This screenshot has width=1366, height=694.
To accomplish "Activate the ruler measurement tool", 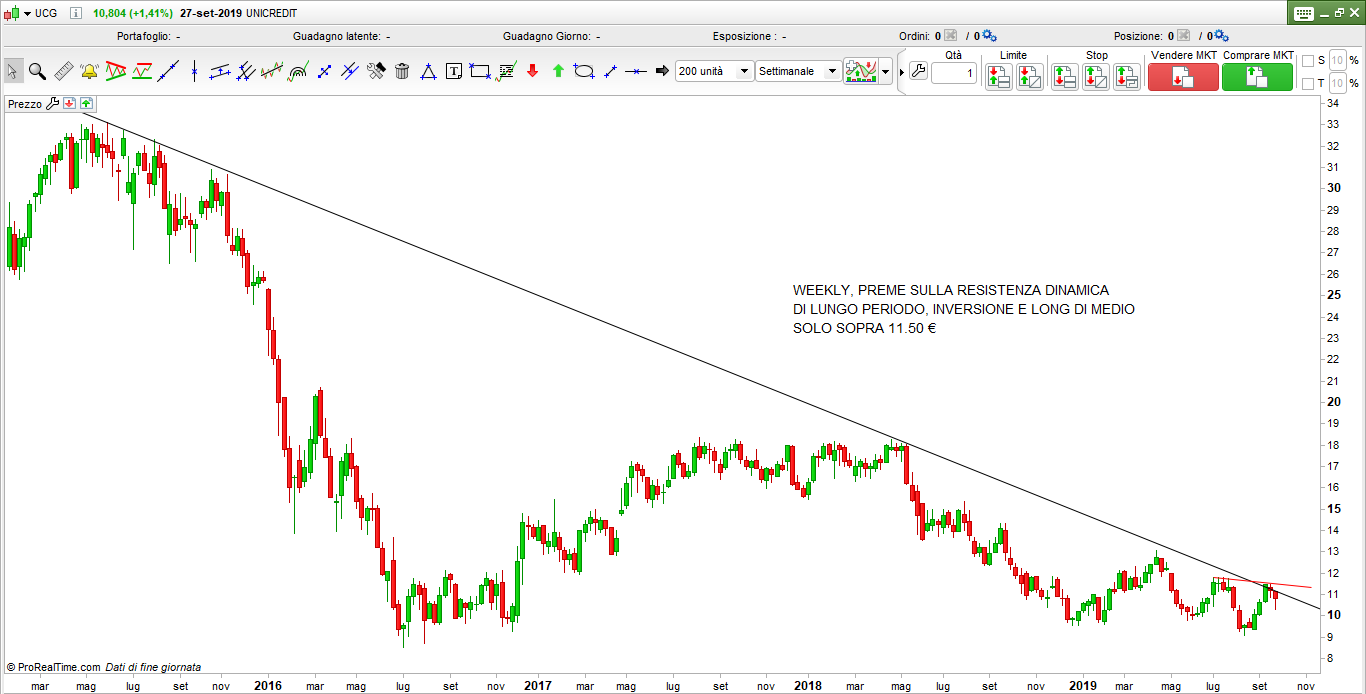I will [x=63, y=71].
